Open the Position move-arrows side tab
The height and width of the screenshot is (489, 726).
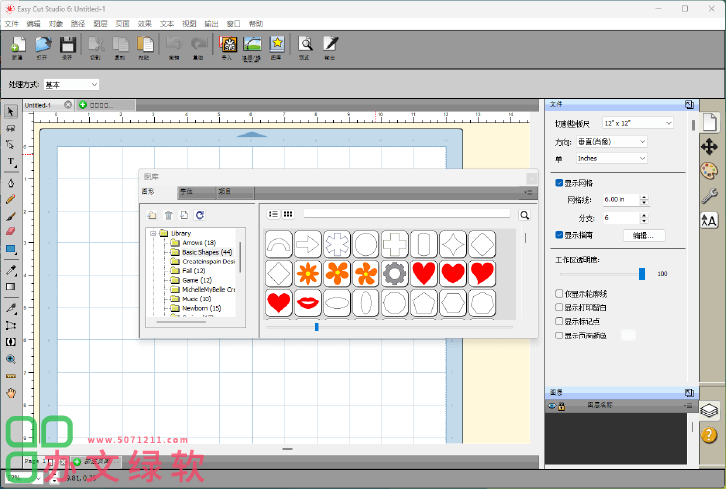pyautogui.click(x=709, y=147)
